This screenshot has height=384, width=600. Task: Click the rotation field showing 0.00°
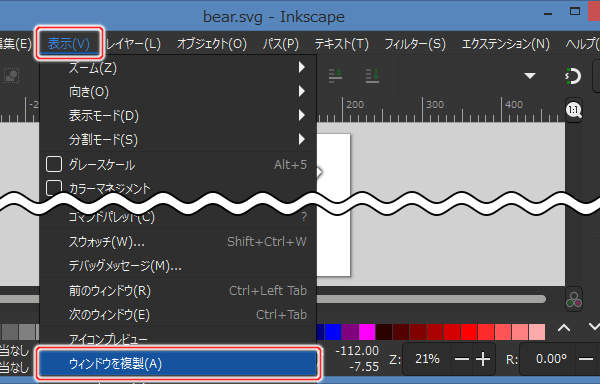pyautogui.click(x=551, y=359)
